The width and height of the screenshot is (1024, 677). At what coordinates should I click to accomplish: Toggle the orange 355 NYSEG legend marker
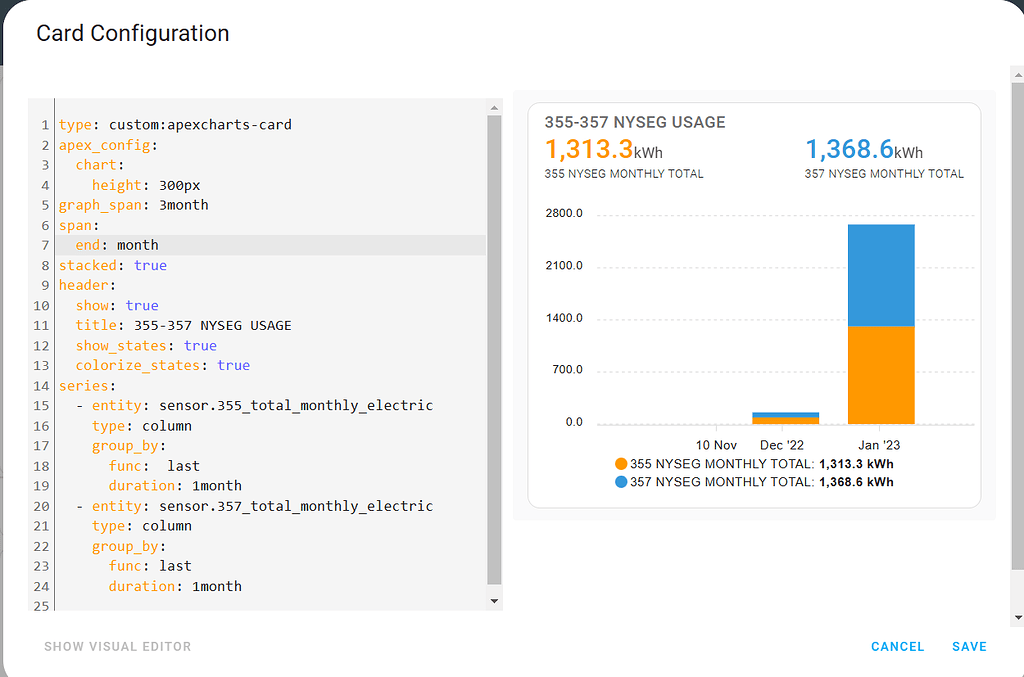[x=621, y=464]
